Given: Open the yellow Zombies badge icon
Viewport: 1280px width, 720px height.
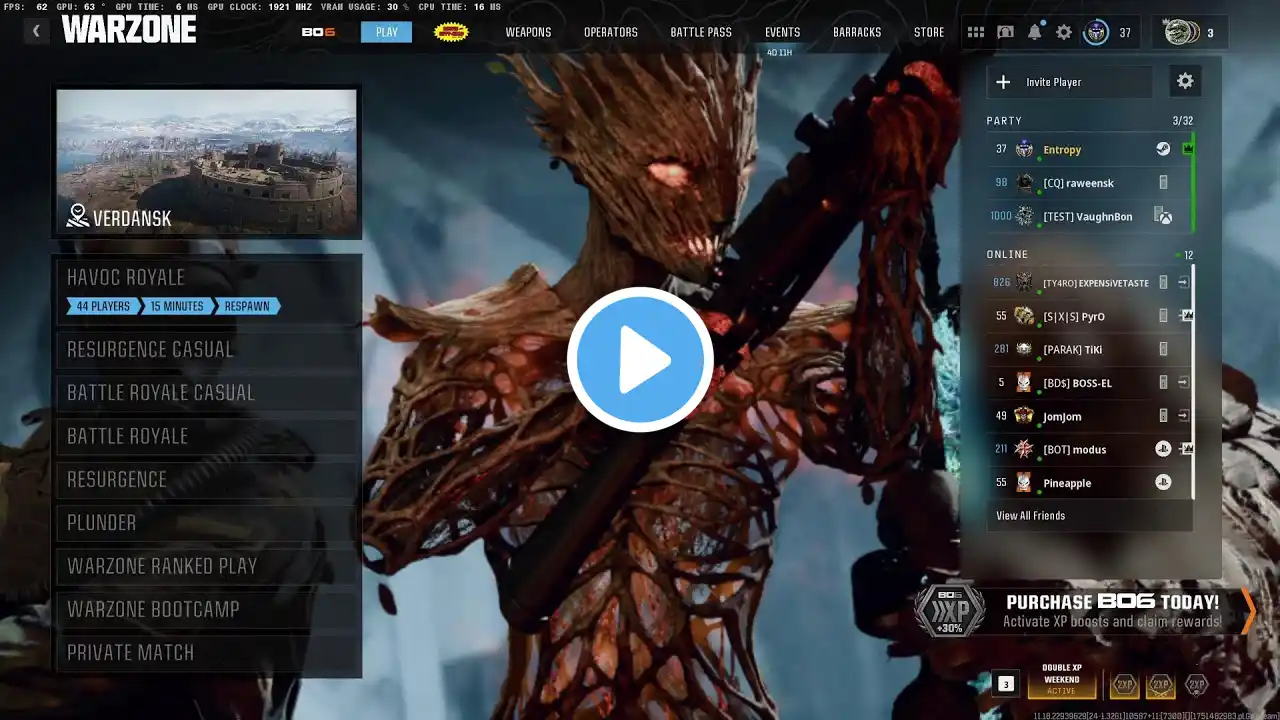Looking at the screenshot, I should (x=451, y=32).
